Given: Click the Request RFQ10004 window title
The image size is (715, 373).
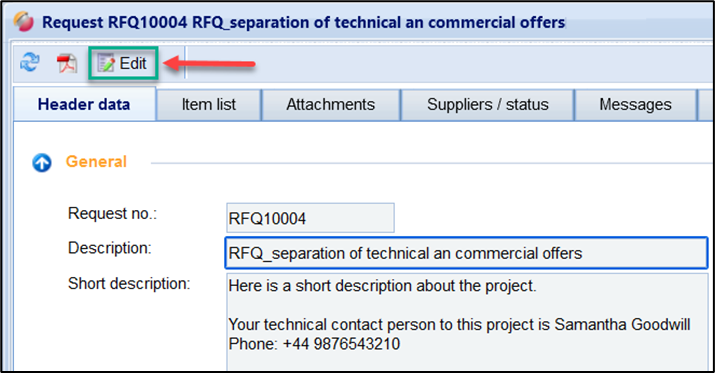Looking at the screenshot, I should [304, 22].
